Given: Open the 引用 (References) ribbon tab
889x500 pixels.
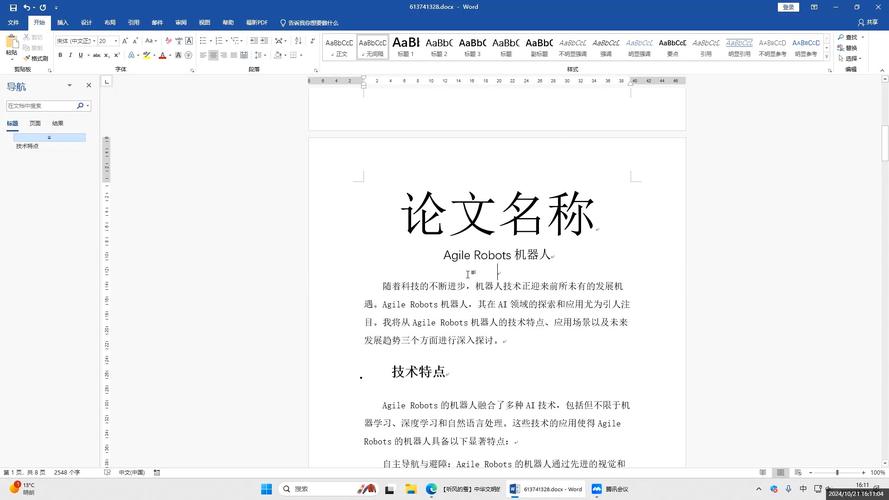Looking at the screenshot, I should tap(134, 23).
